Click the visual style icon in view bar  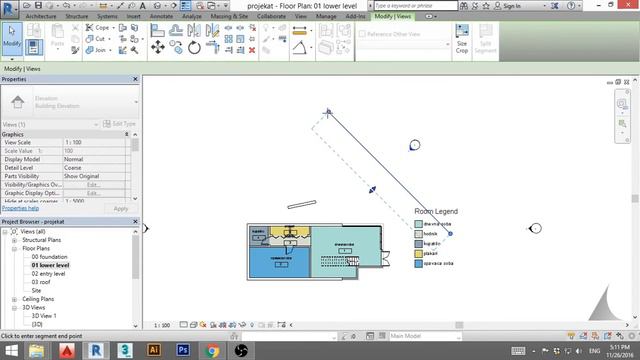coord(193,325)
